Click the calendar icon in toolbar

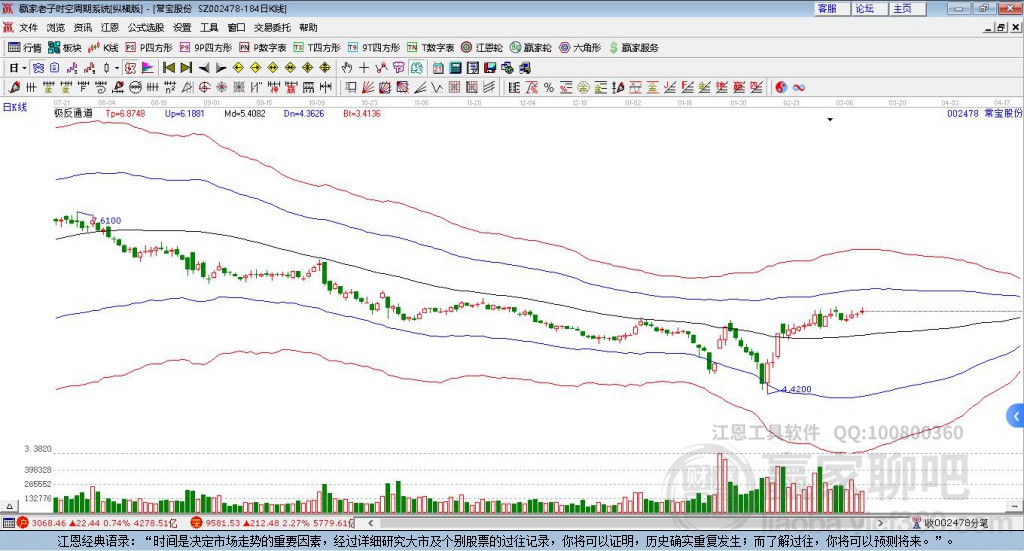pos(438,68)
